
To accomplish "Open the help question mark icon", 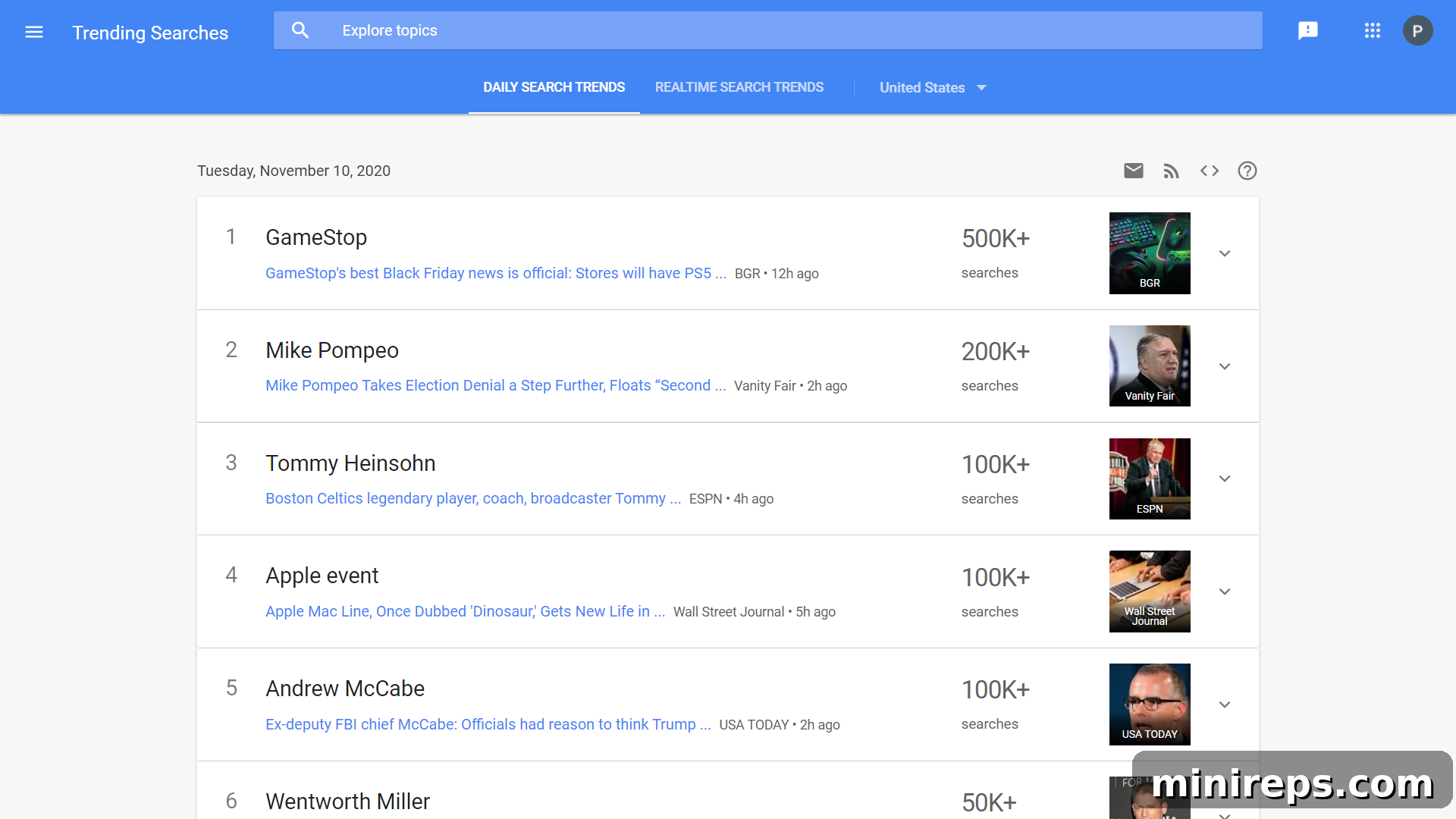I will tap(1247, 171).
